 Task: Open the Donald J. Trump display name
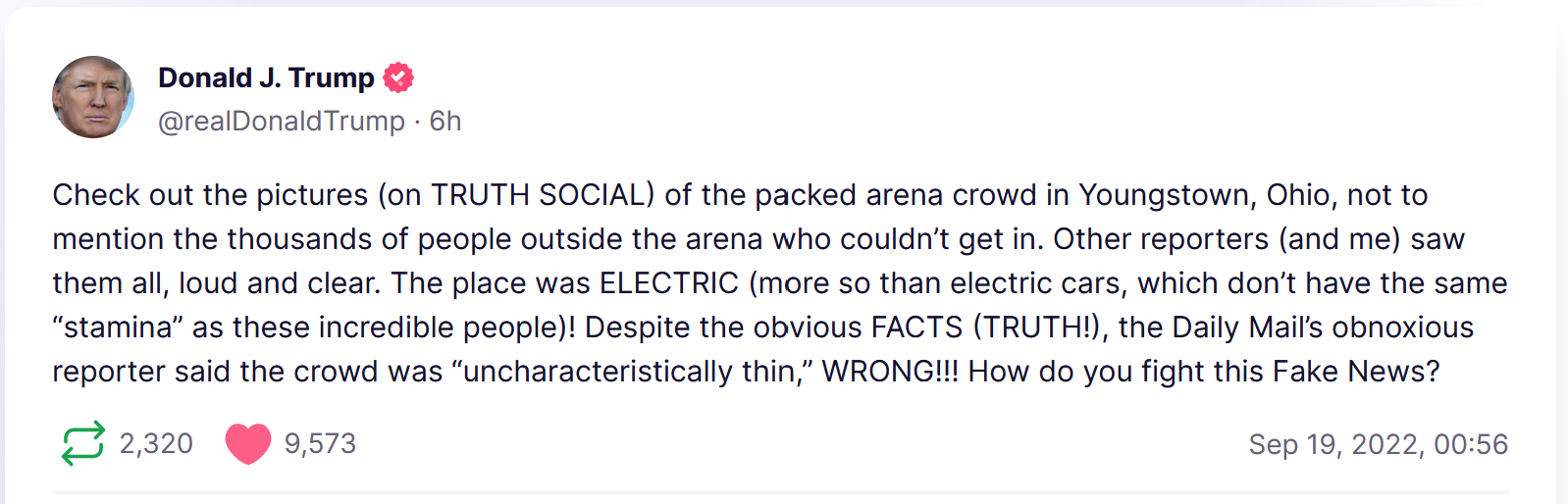coord(266,77)
